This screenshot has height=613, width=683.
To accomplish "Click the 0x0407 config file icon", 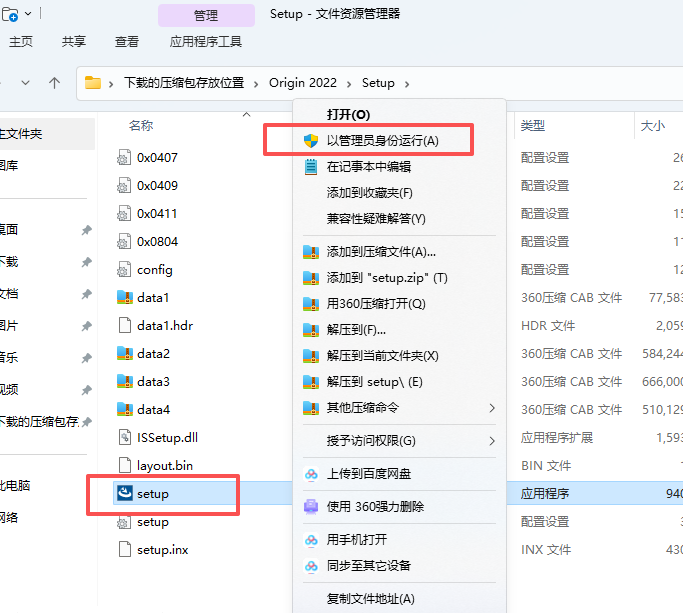I will (x=124, y=157).
